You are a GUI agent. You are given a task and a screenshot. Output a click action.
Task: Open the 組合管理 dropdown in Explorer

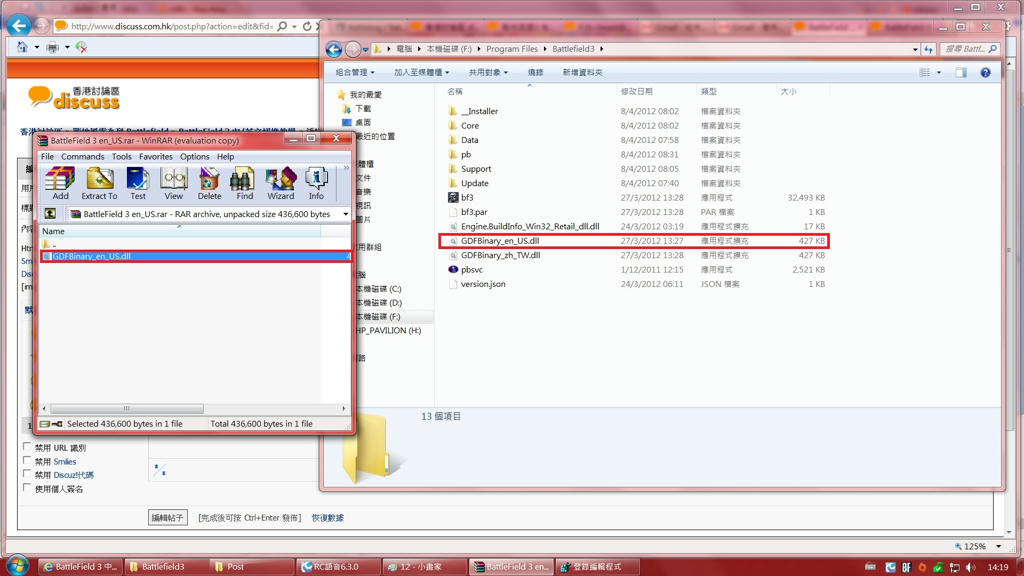click(x=355, y=72)
